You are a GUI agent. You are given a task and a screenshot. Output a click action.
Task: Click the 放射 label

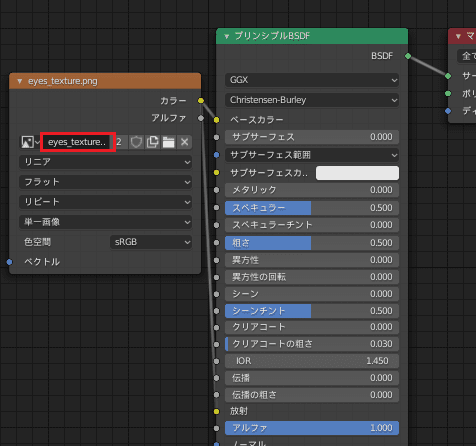[239, 411]
